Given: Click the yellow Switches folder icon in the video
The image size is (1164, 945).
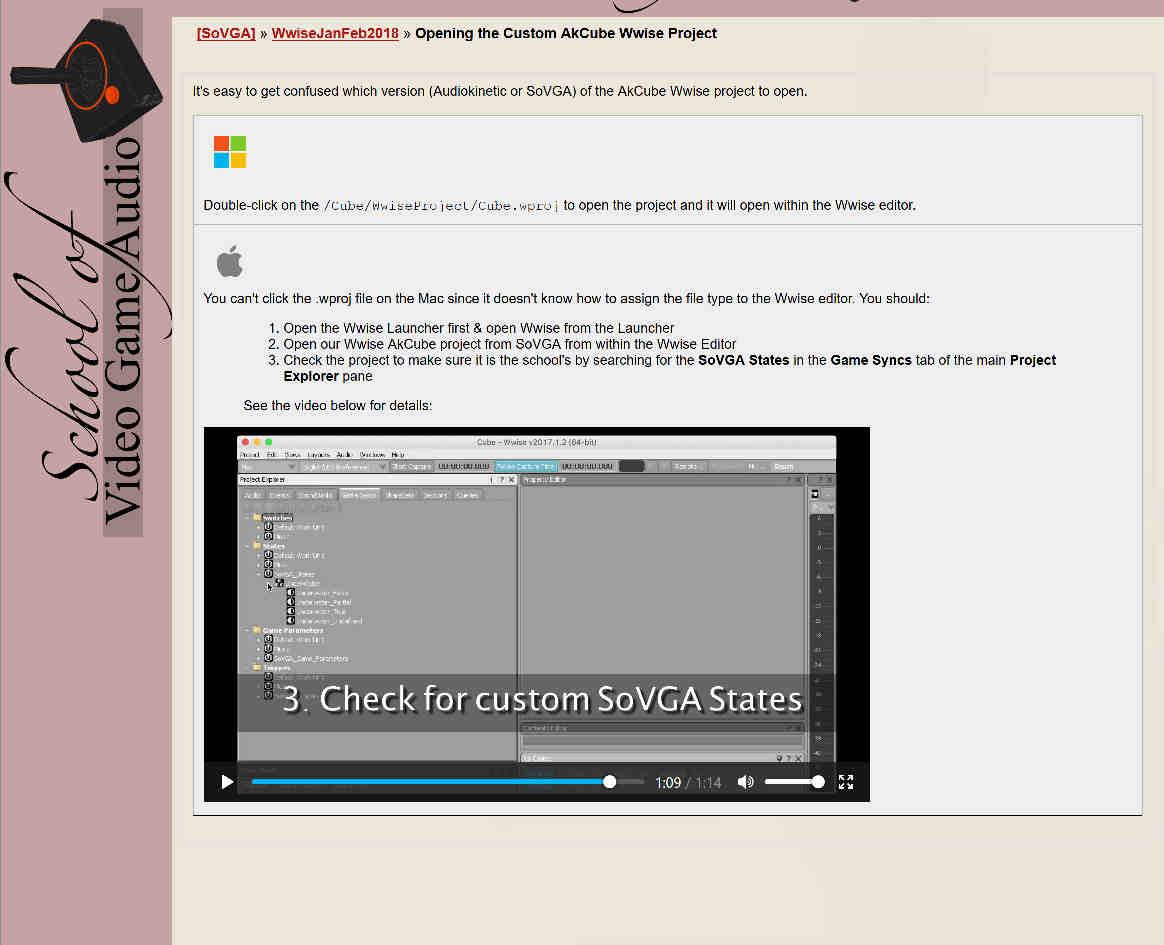Looking at the screenshot, I should point(257,517).
